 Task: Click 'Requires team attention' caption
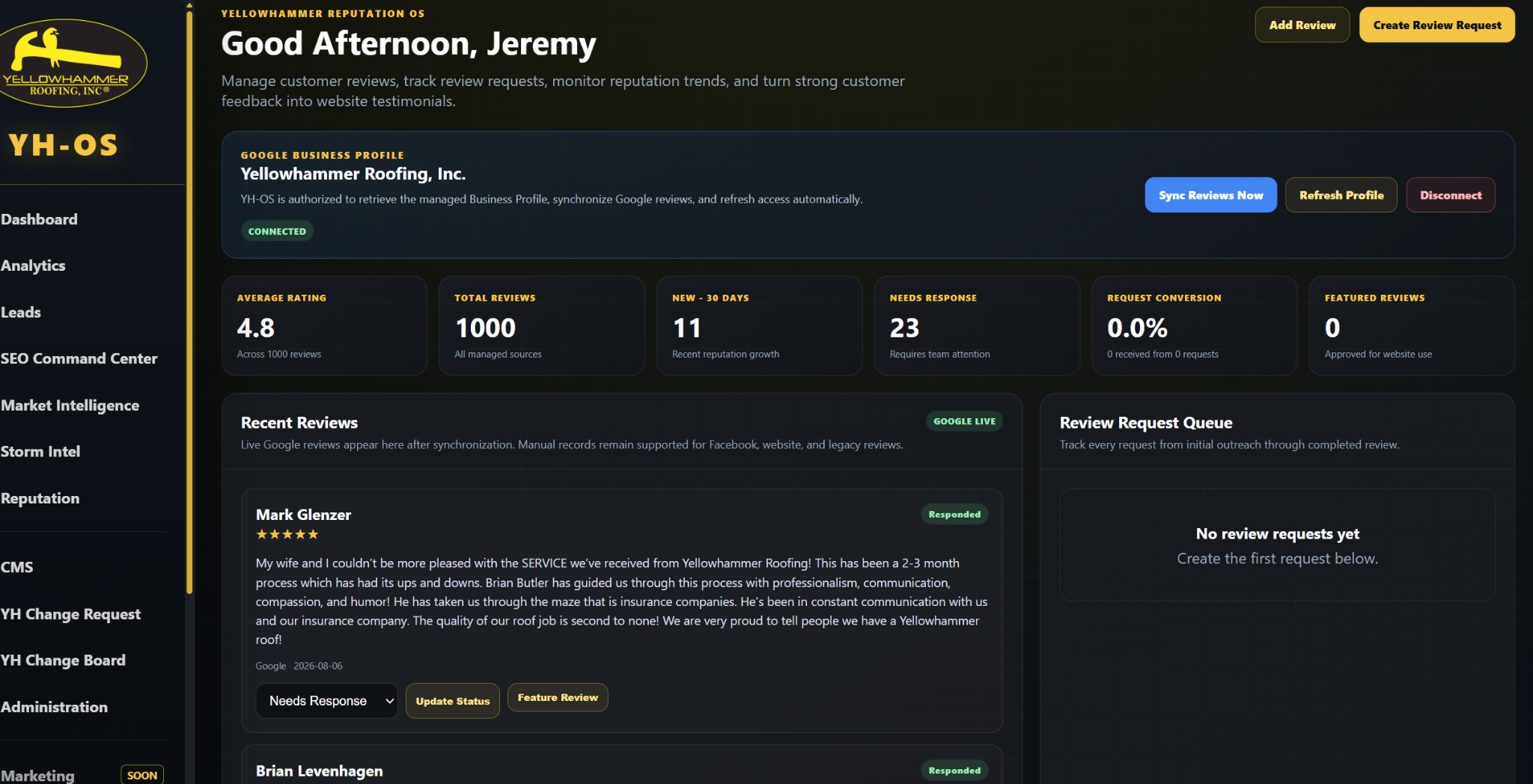point(940,355)
